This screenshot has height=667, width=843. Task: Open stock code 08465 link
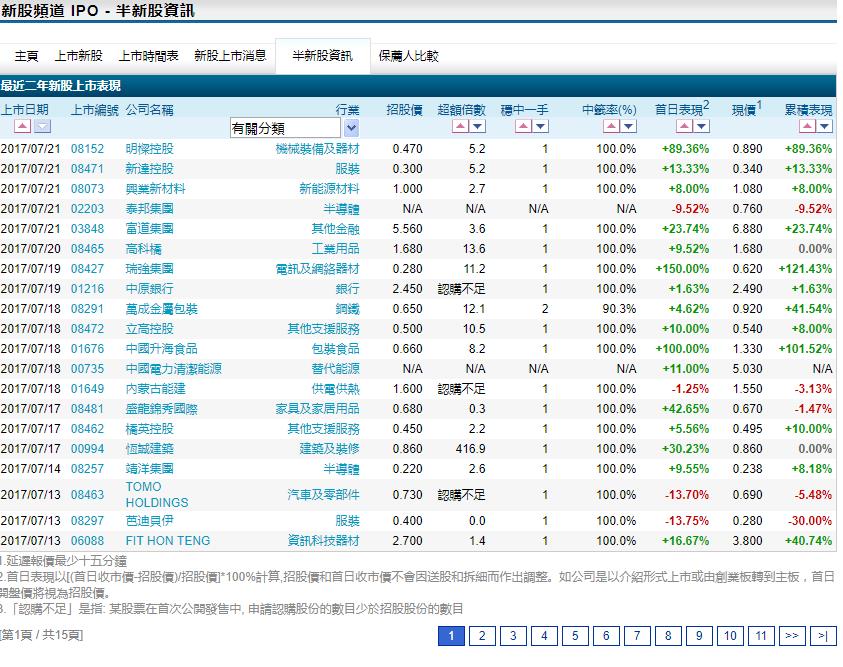pyautogui.click(x=87, y=249)
